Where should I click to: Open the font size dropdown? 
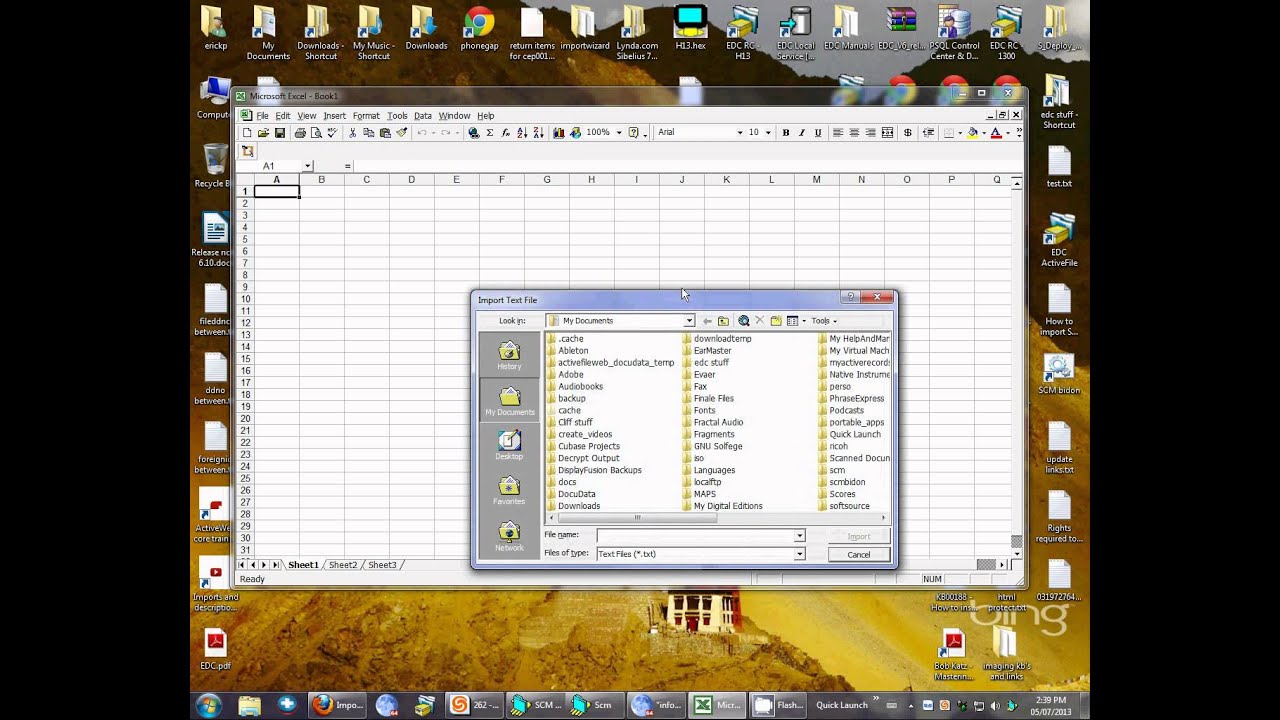(x=768, y=132)
